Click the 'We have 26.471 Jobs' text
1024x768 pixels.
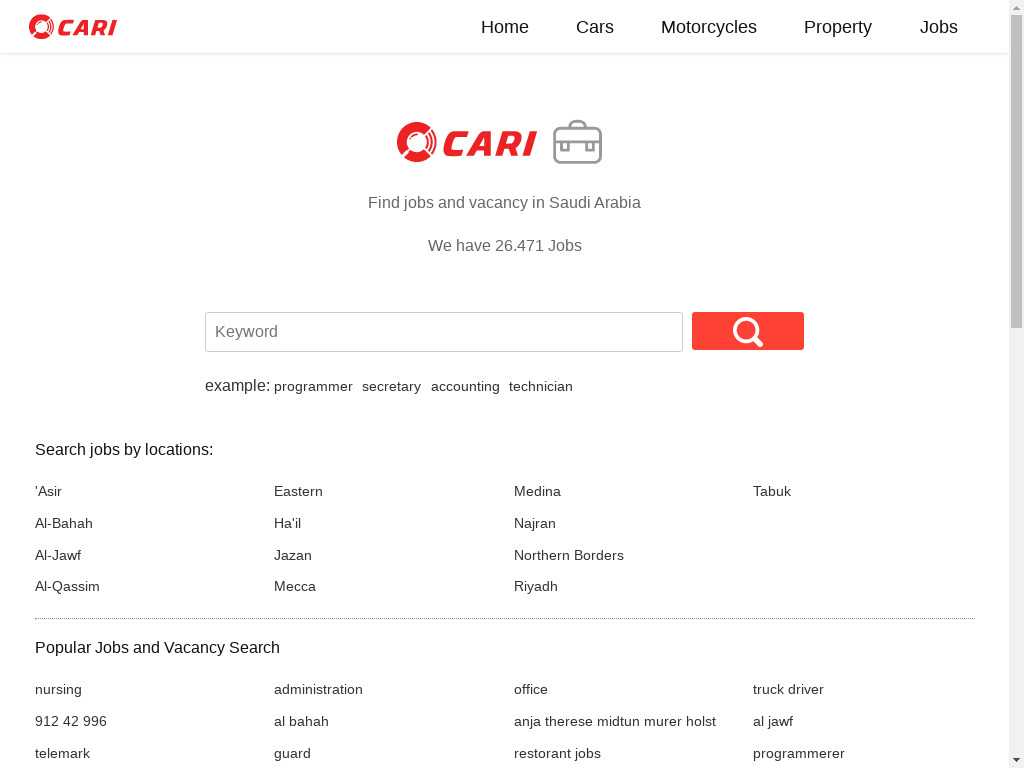click(505, 246)
